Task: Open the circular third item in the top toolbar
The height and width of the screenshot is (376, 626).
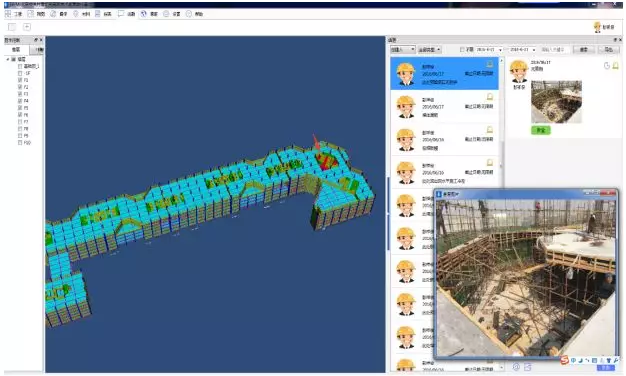Action: (x=59, y=14)
